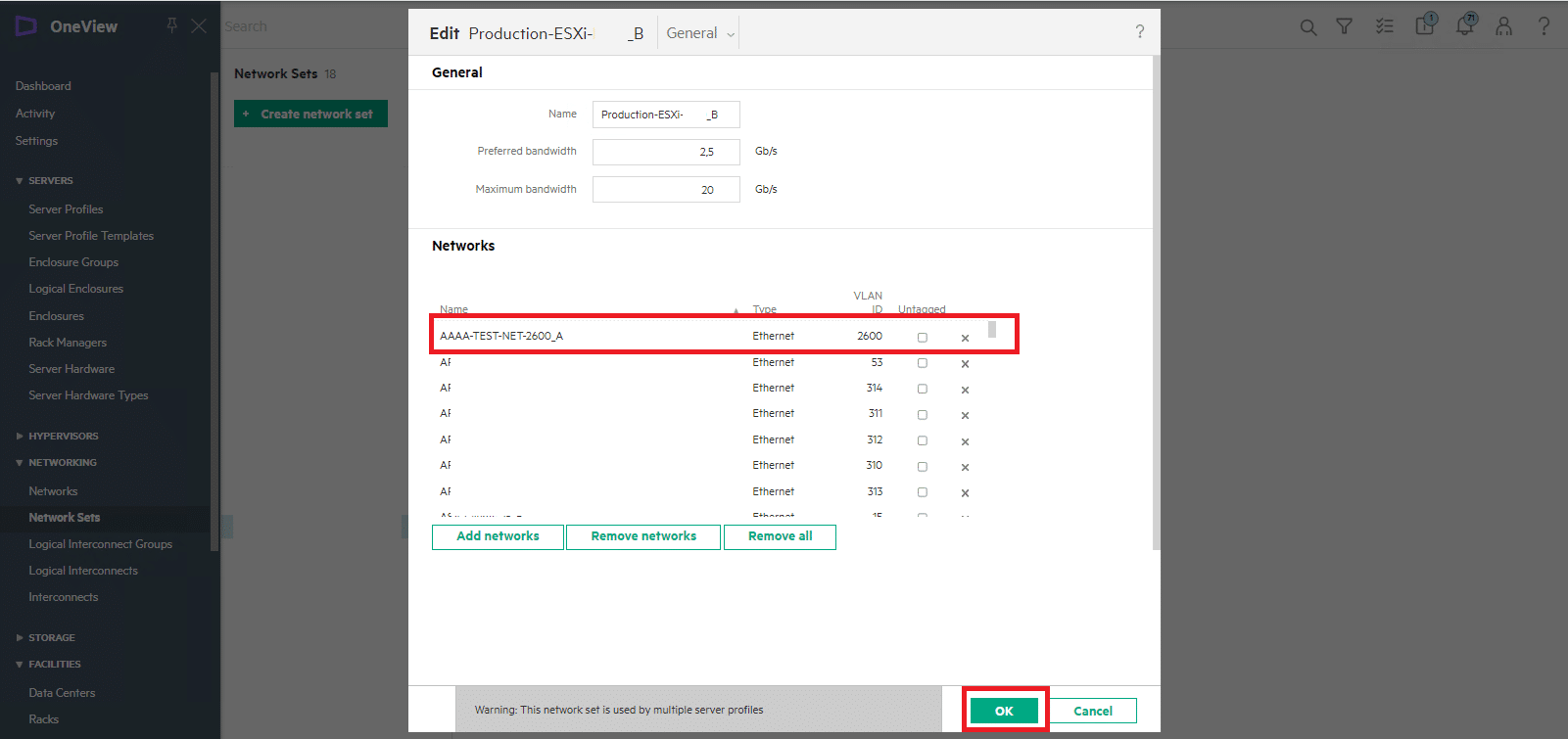The image size is (1568, 739).
Task: Open the filter funnel icon
Action: coord(1345,26)
